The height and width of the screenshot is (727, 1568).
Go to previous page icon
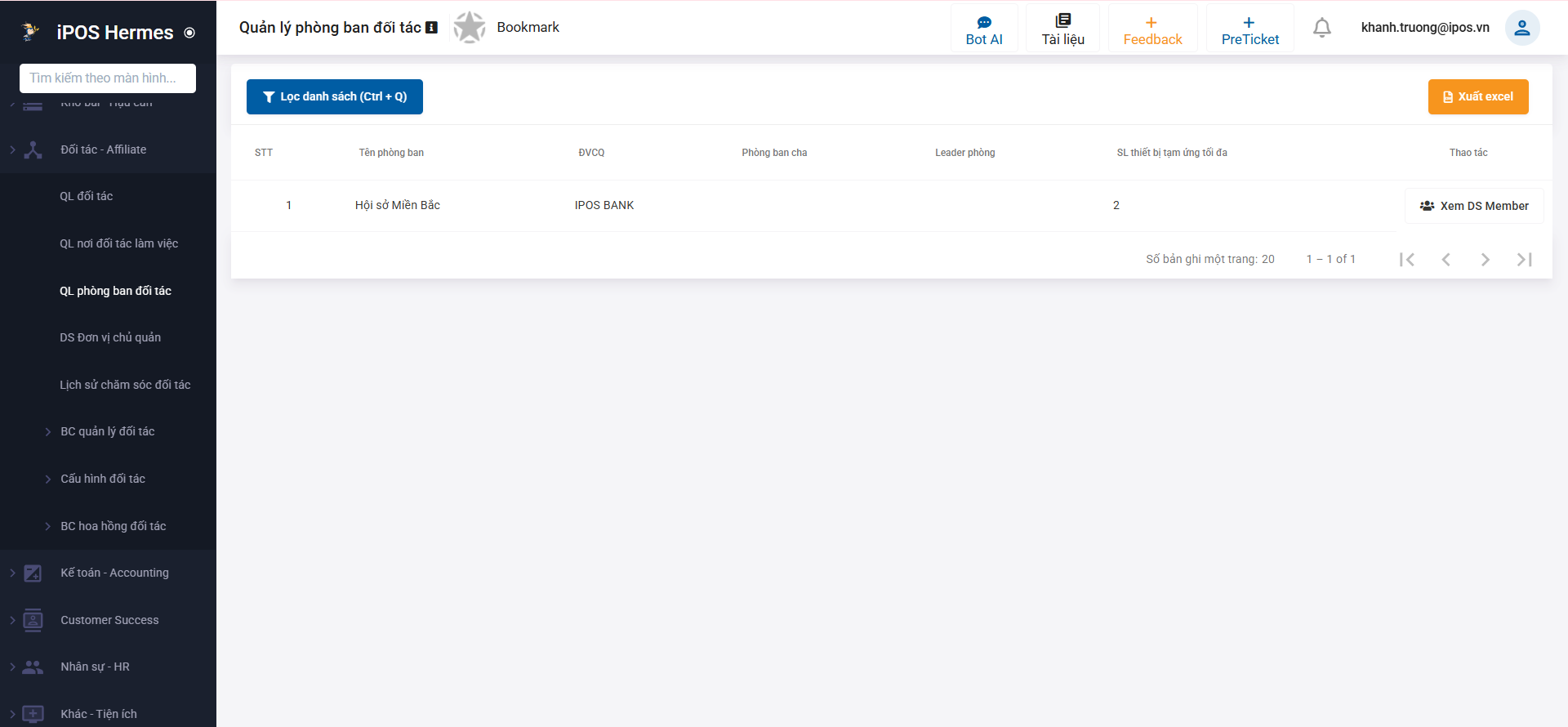[1445, 260]
